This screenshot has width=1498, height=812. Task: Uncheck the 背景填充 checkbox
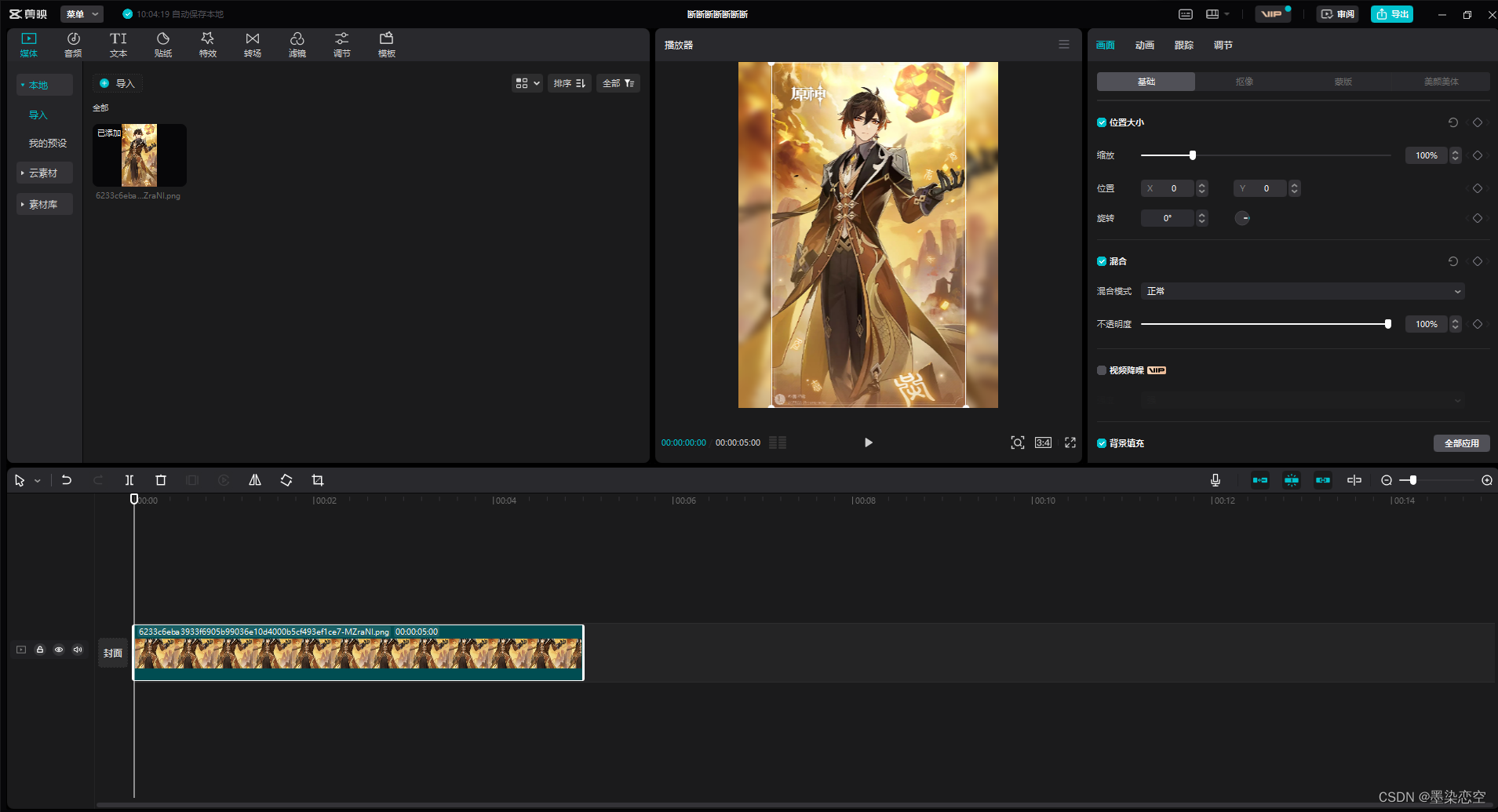[x=1102, y=443]
